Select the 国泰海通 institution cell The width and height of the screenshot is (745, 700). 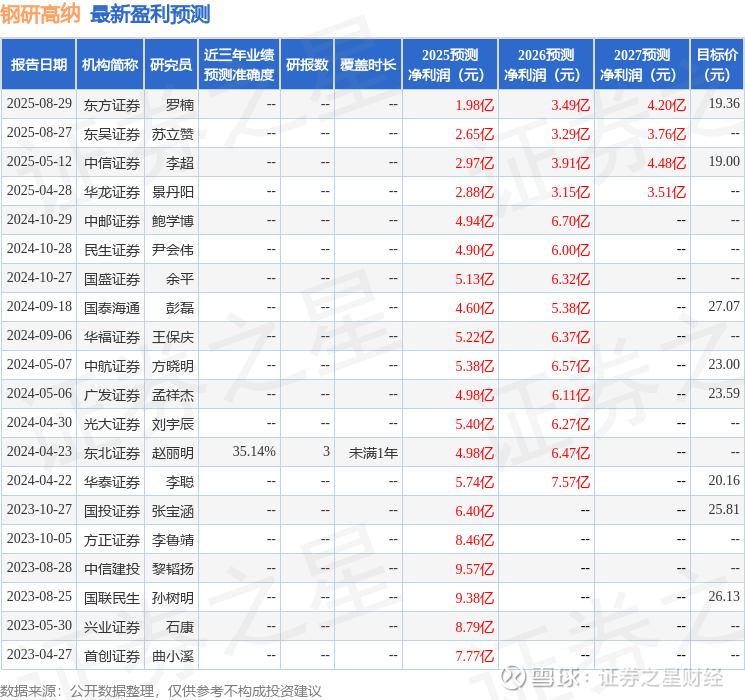tap(112, 308)
